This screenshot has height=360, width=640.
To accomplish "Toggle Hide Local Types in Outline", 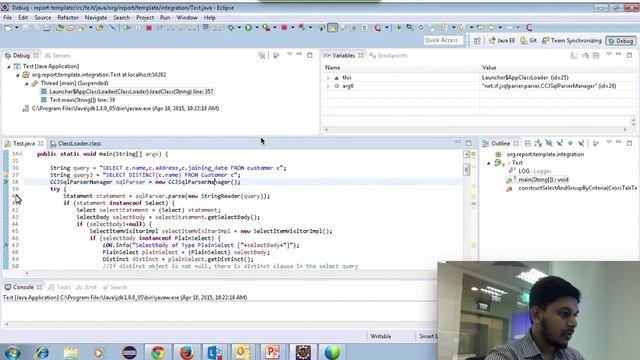I will tap(581, 143).
